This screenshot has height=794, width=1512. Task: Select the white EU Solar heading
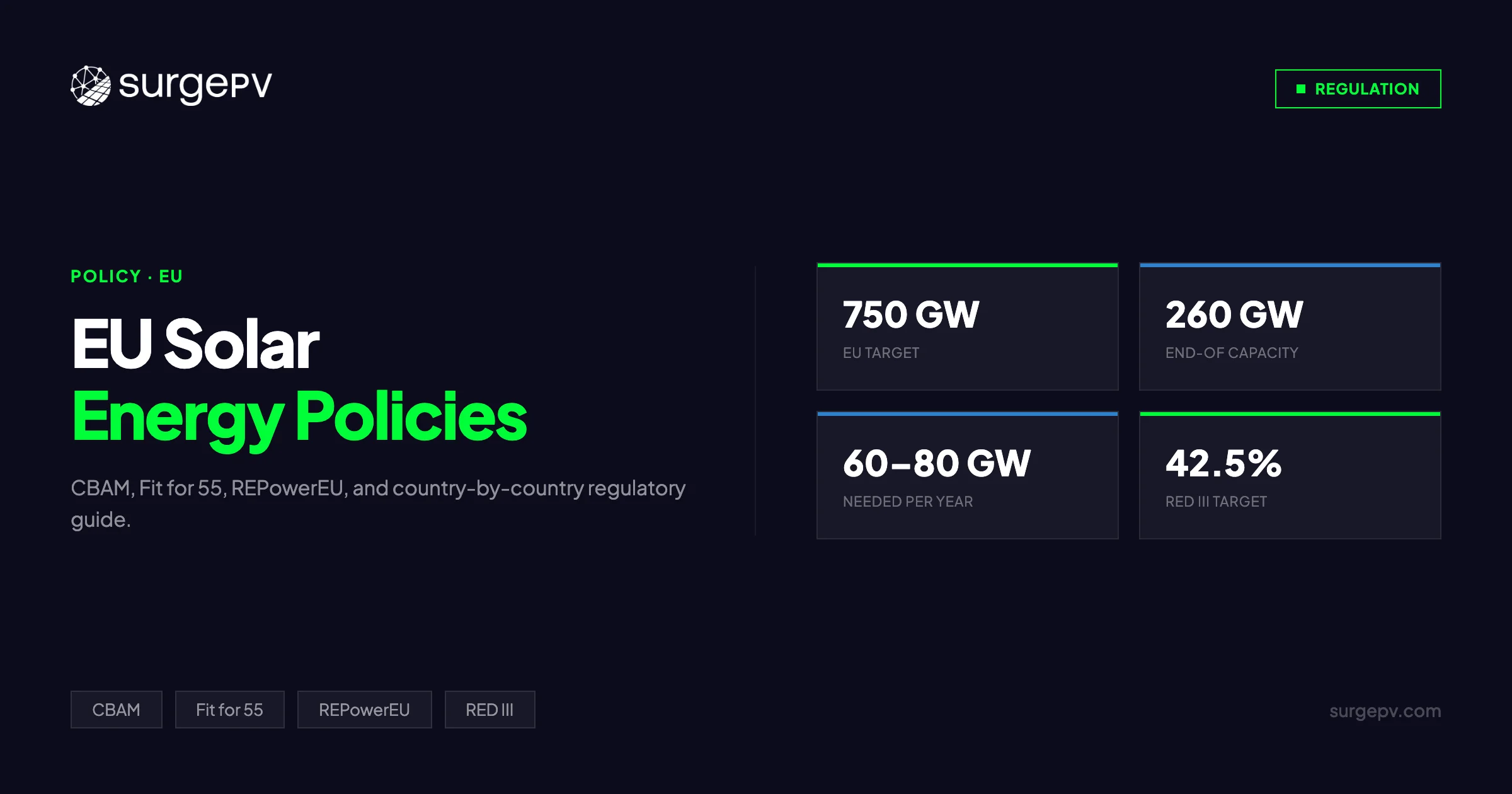(195, 344)
